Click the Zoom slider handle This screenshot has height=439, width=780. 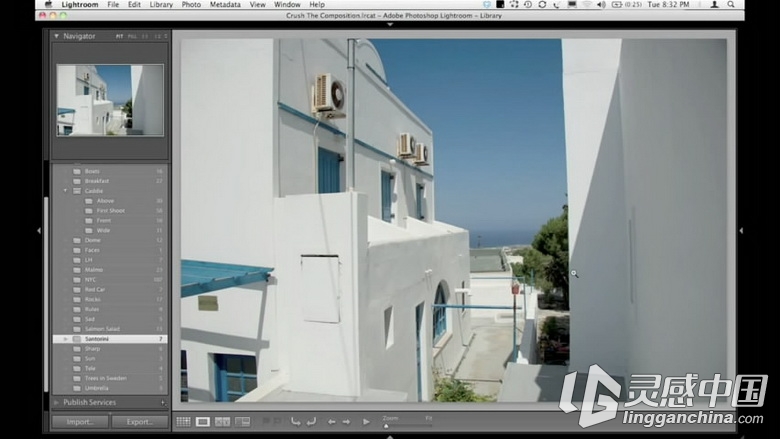tap(386, 426)
